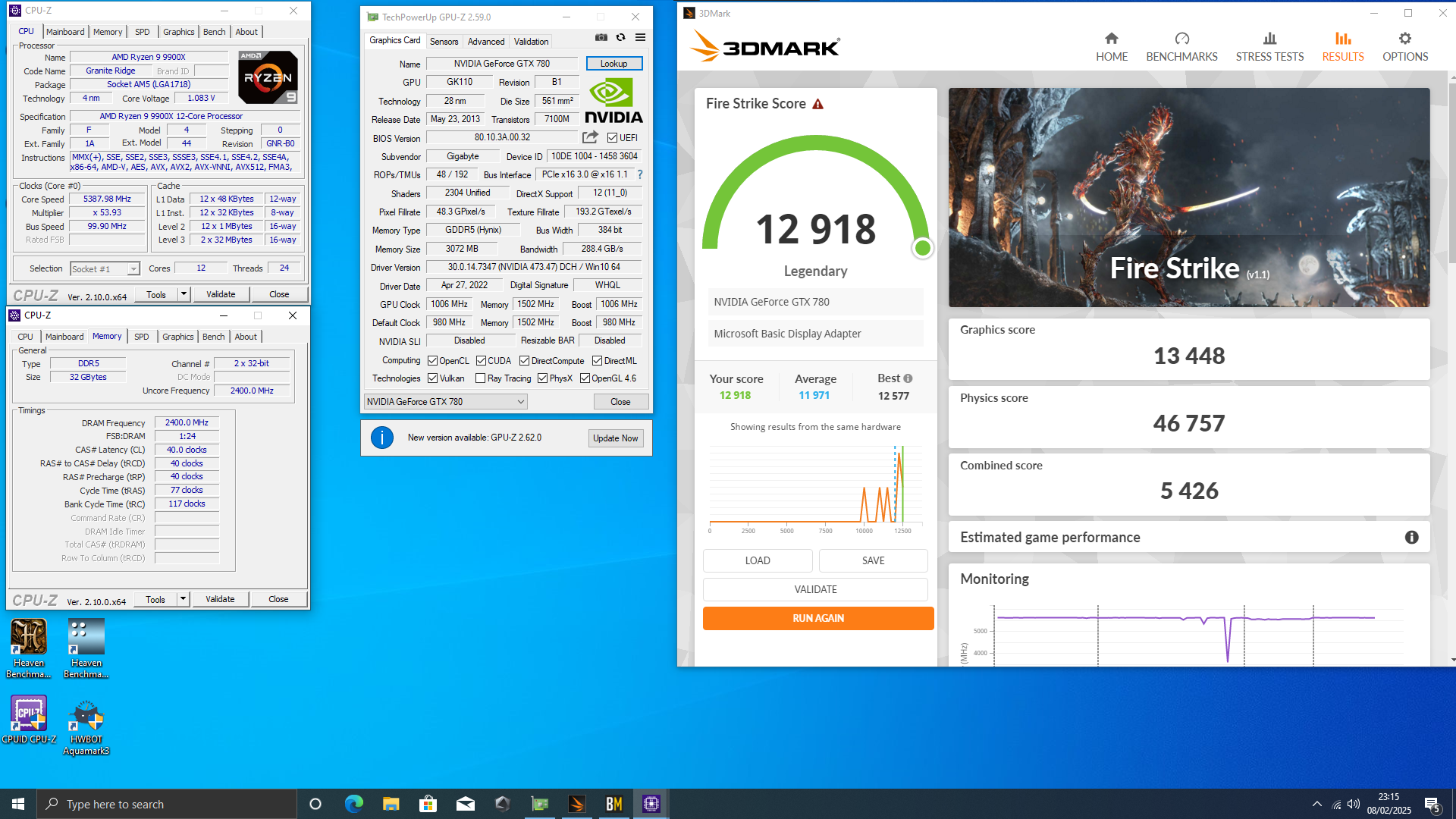1456x819 pixels.
Task: Click the RUN AGAIN button in 3DMark
Action: 818,618
